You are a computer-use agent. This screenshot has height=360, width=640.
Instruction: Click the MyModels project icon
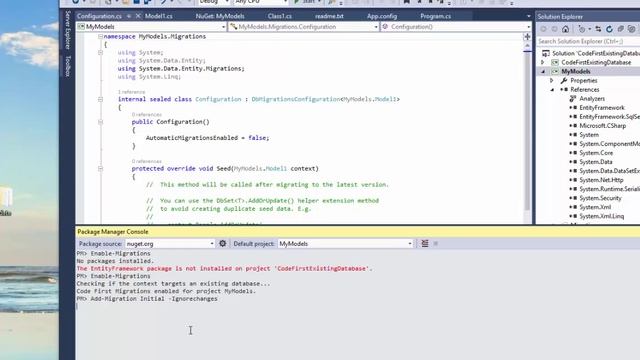point(555,71)
